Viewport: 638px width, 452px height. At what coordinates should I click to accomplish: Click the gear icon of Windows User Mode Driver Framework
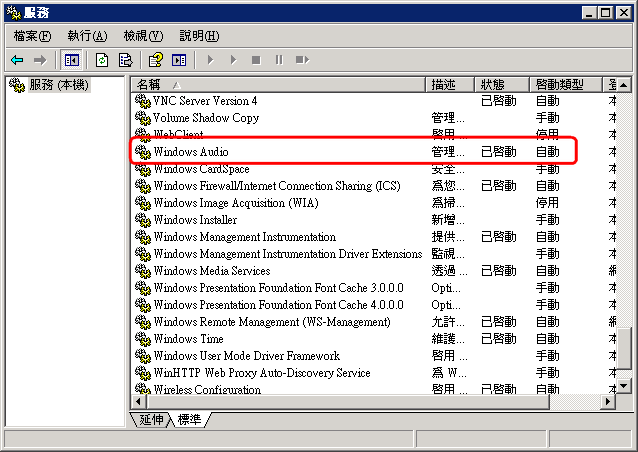coord(143,356)
